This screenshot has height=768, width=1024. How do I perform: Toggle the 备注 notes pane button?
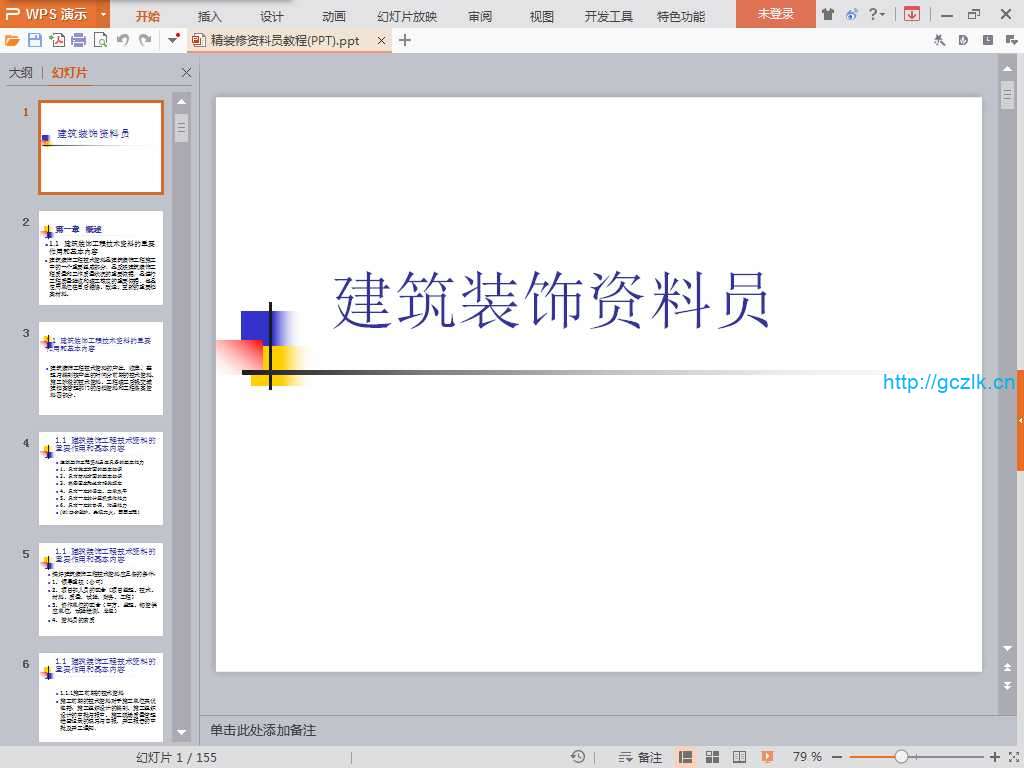tap(640, 757)
